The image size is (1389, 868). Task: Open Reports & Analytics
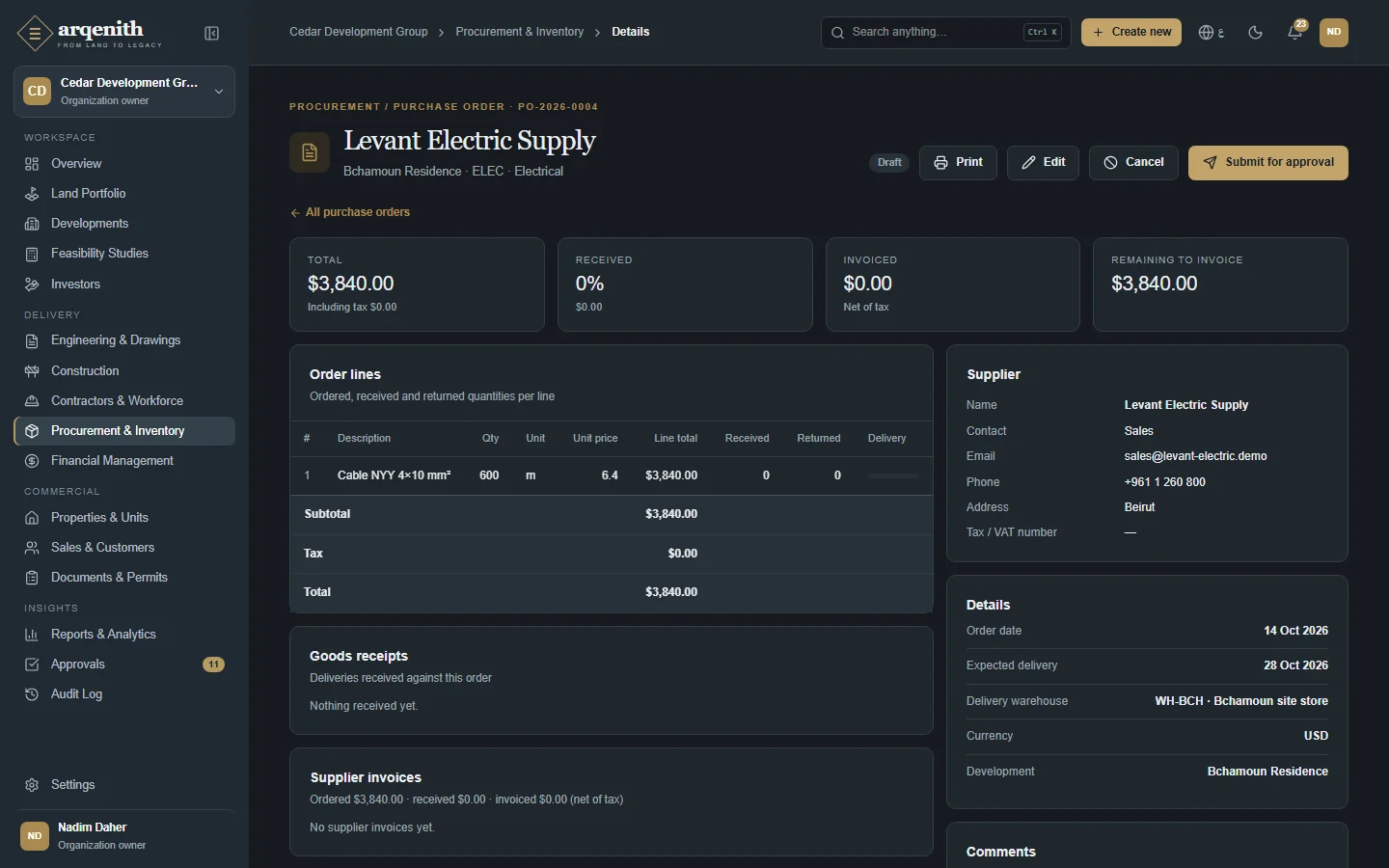tap(124, 635)
